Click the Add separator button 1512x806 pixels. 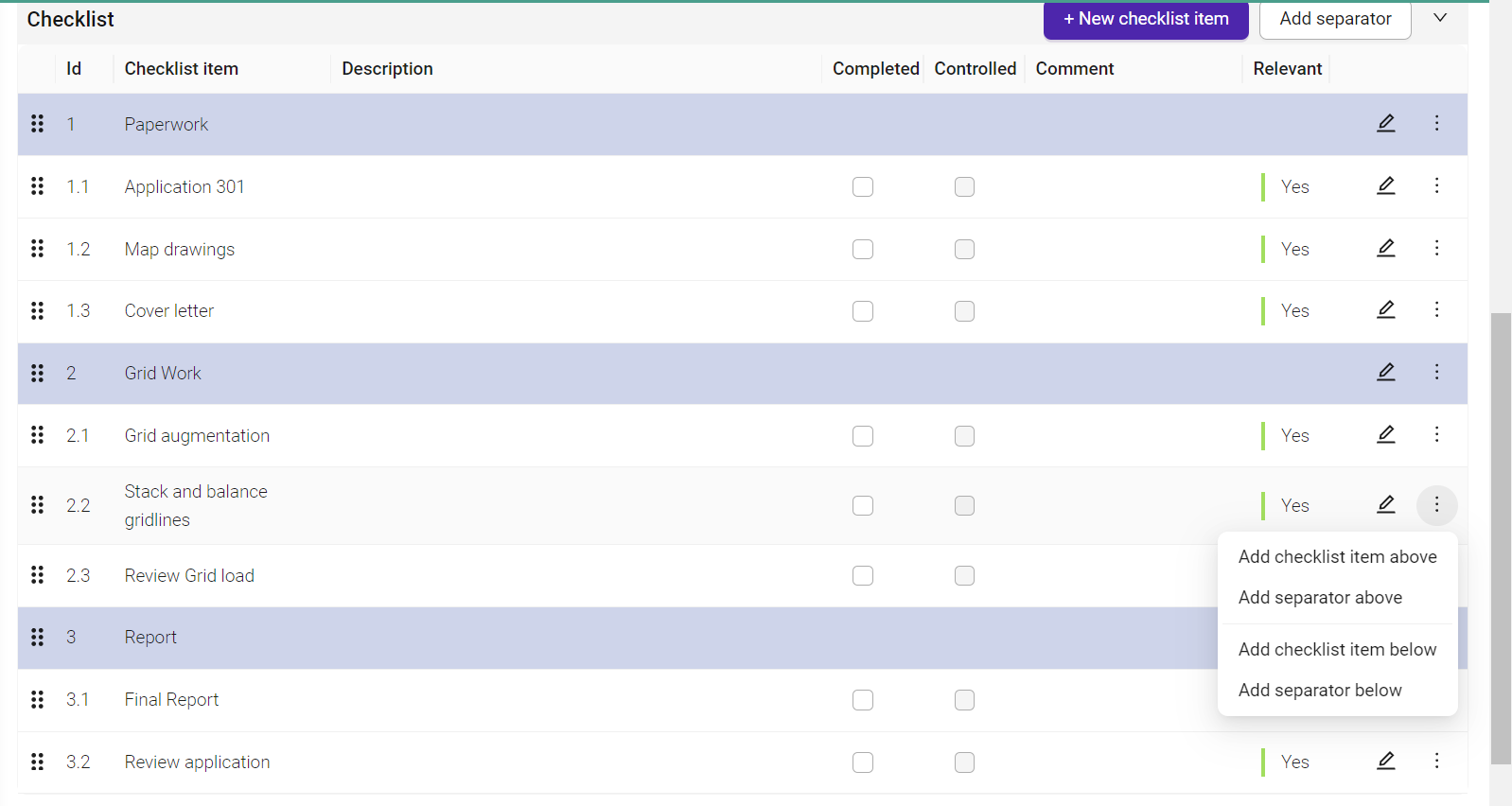click(1335, 19)
